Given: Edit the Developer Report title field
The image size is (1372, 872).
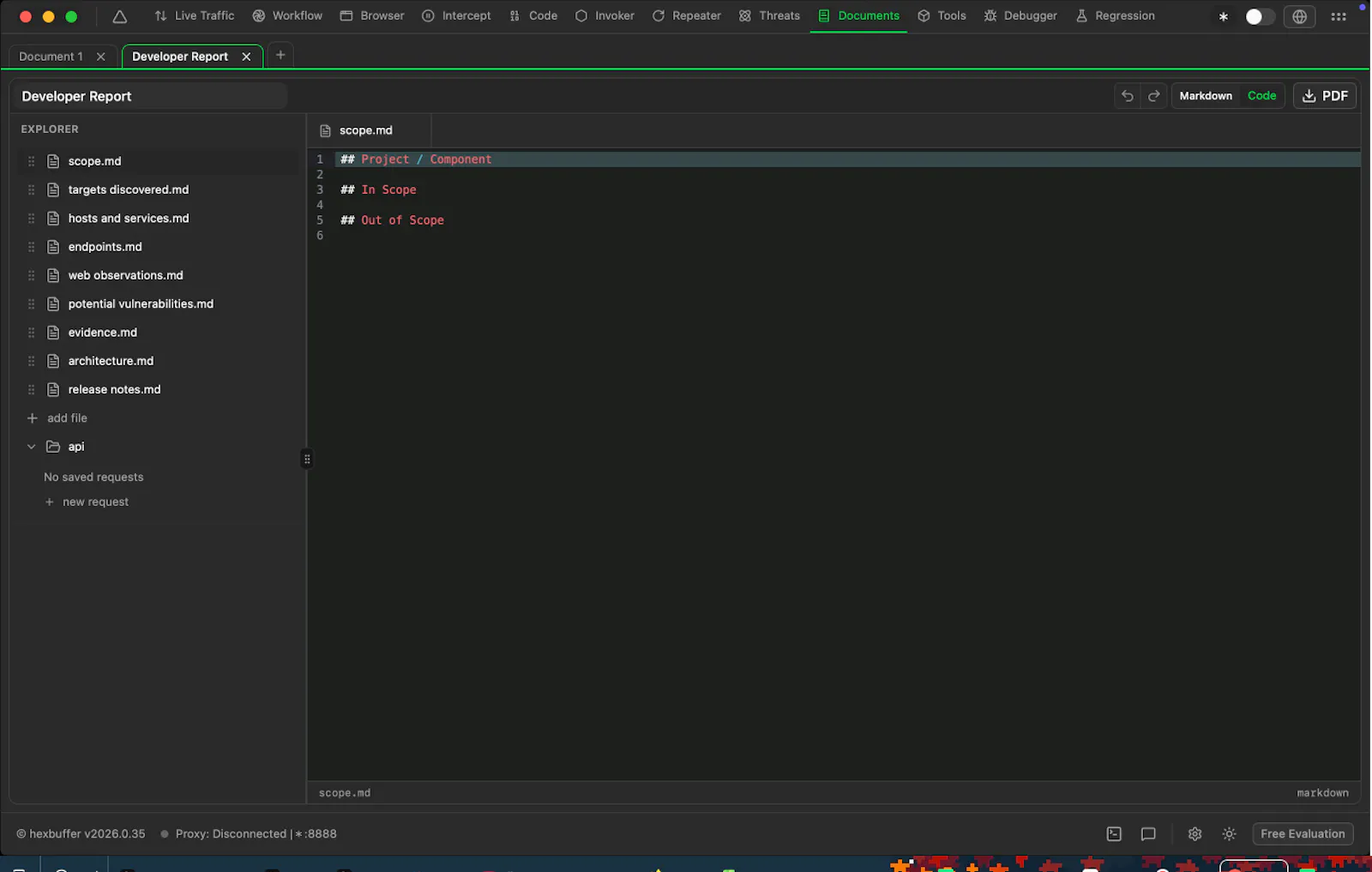Looking at the screenshot, I should (148, 96).
